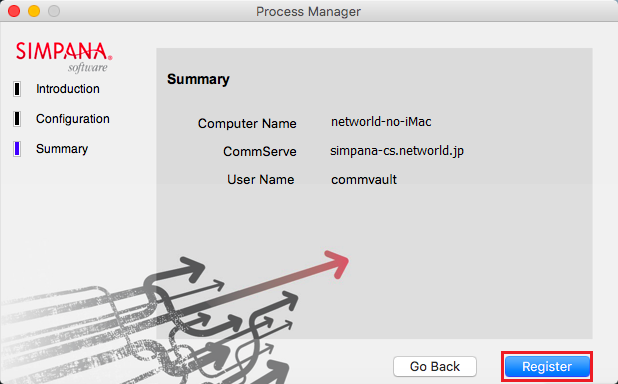
Task: Click the User Name label
Action: tap(261, 180)
